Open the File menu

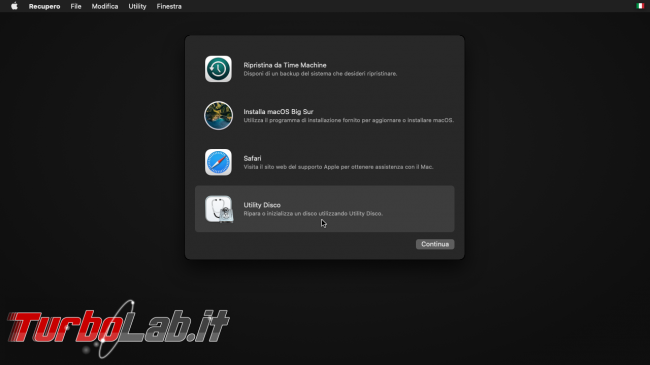[x=76, y=6]
